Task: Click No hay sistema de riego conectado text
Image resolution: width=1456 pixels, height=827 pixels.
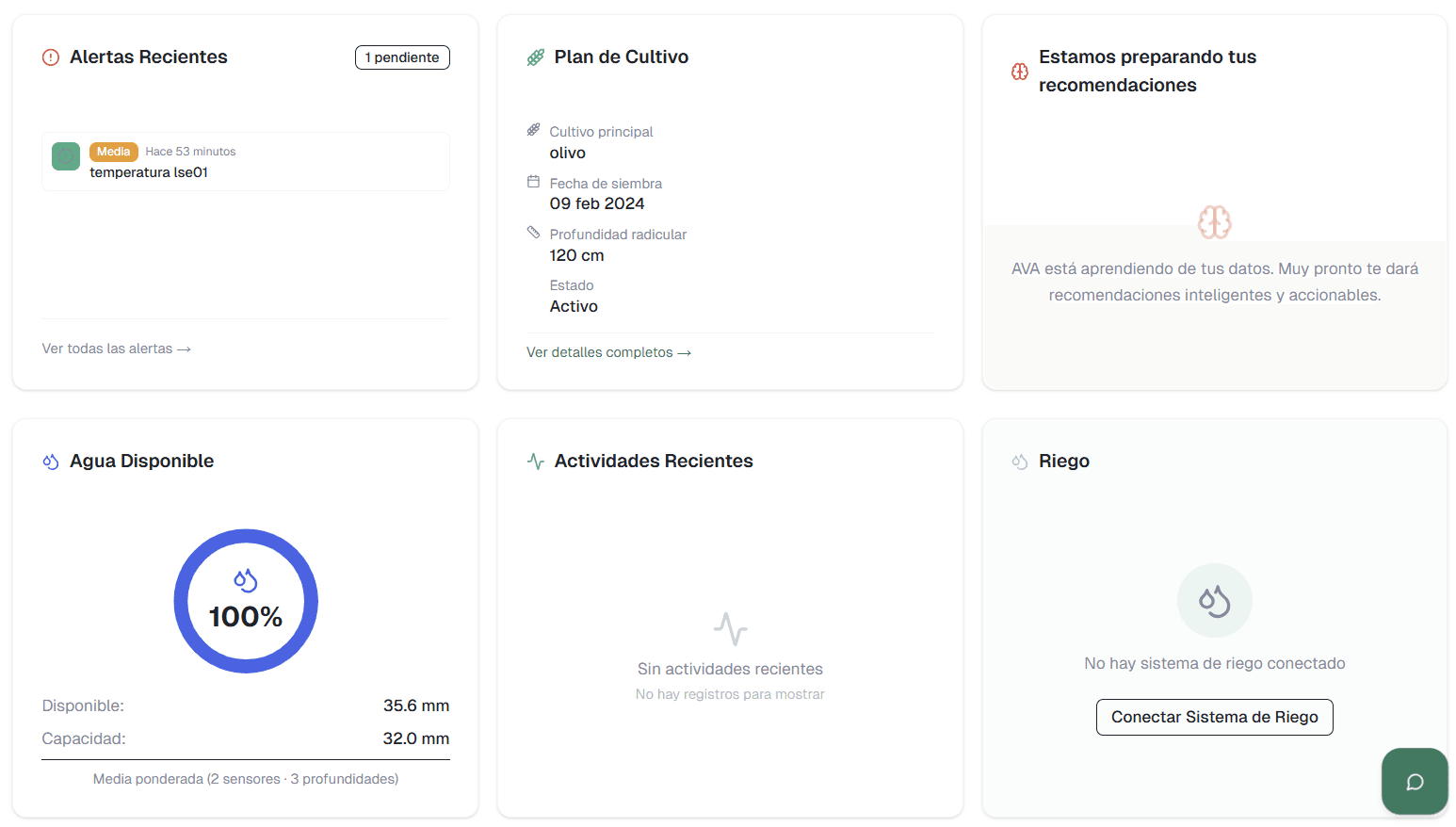Action: tap(1215, 663)
